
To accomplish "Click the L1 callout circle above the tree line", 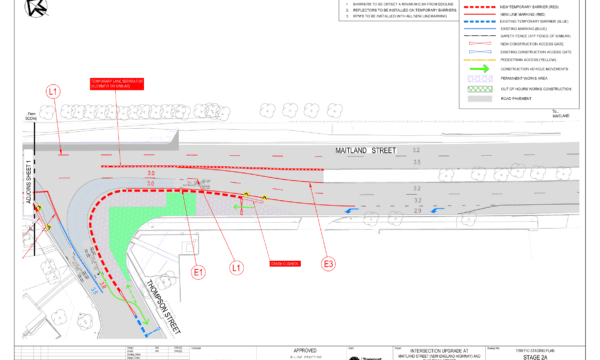I will tap(53, 92).
